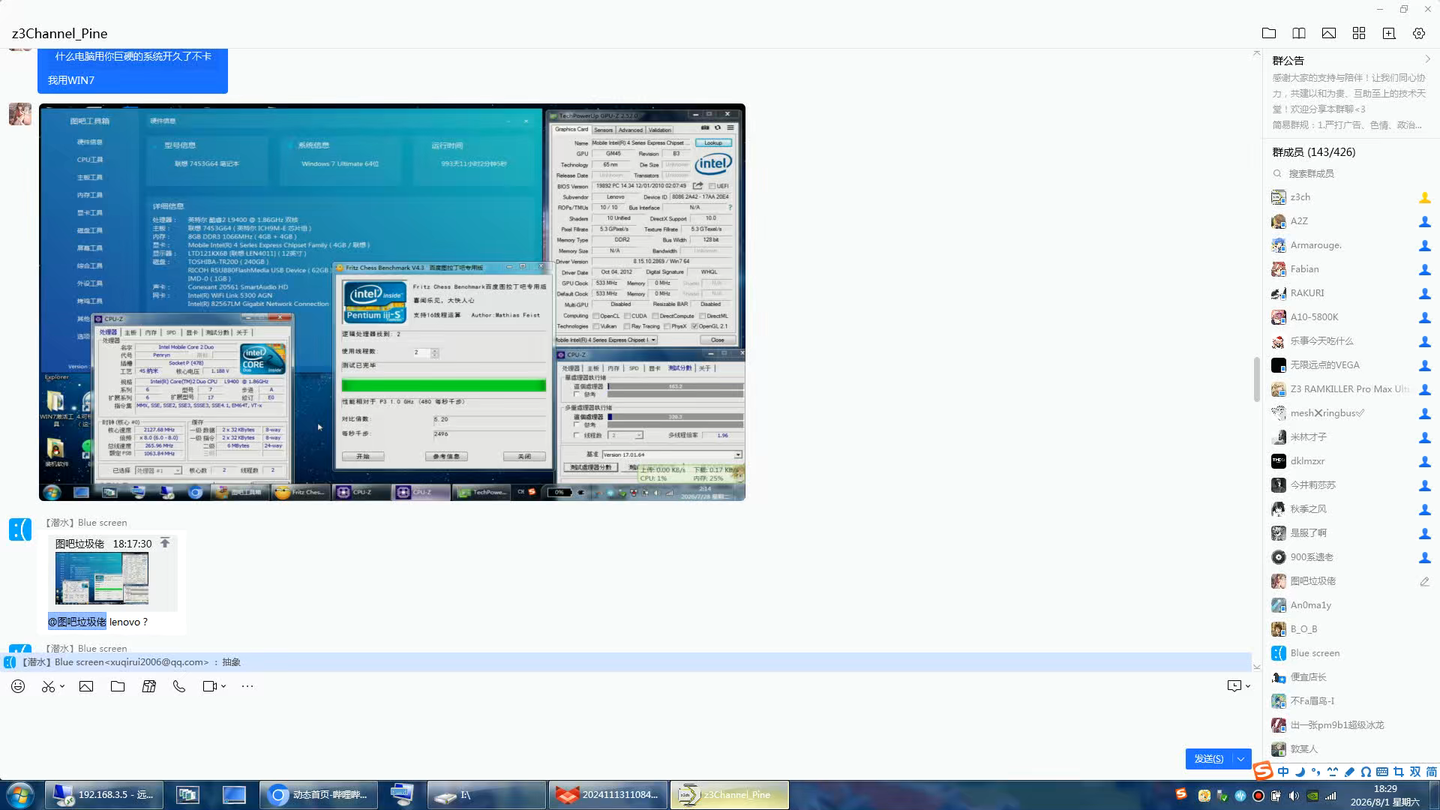Select member RAKURI in the member list
The height and width of the screenshot is (810, 1440).
click(1351, 293)
